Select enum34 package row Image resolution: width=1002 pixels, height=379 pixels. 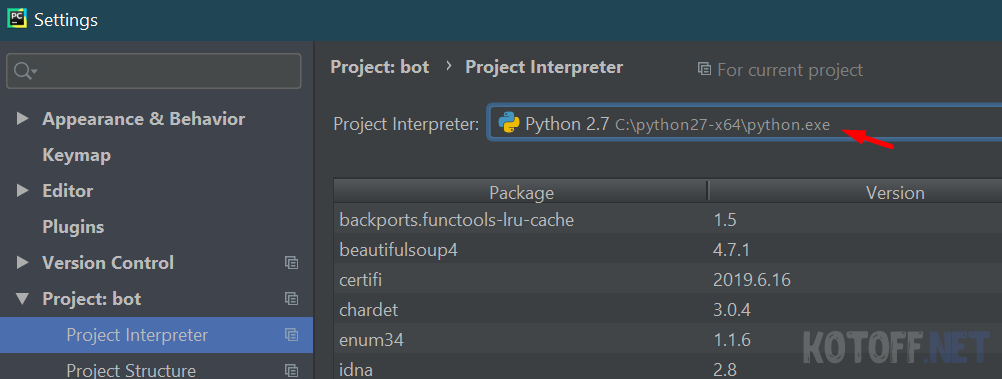[x=668, y=340]
